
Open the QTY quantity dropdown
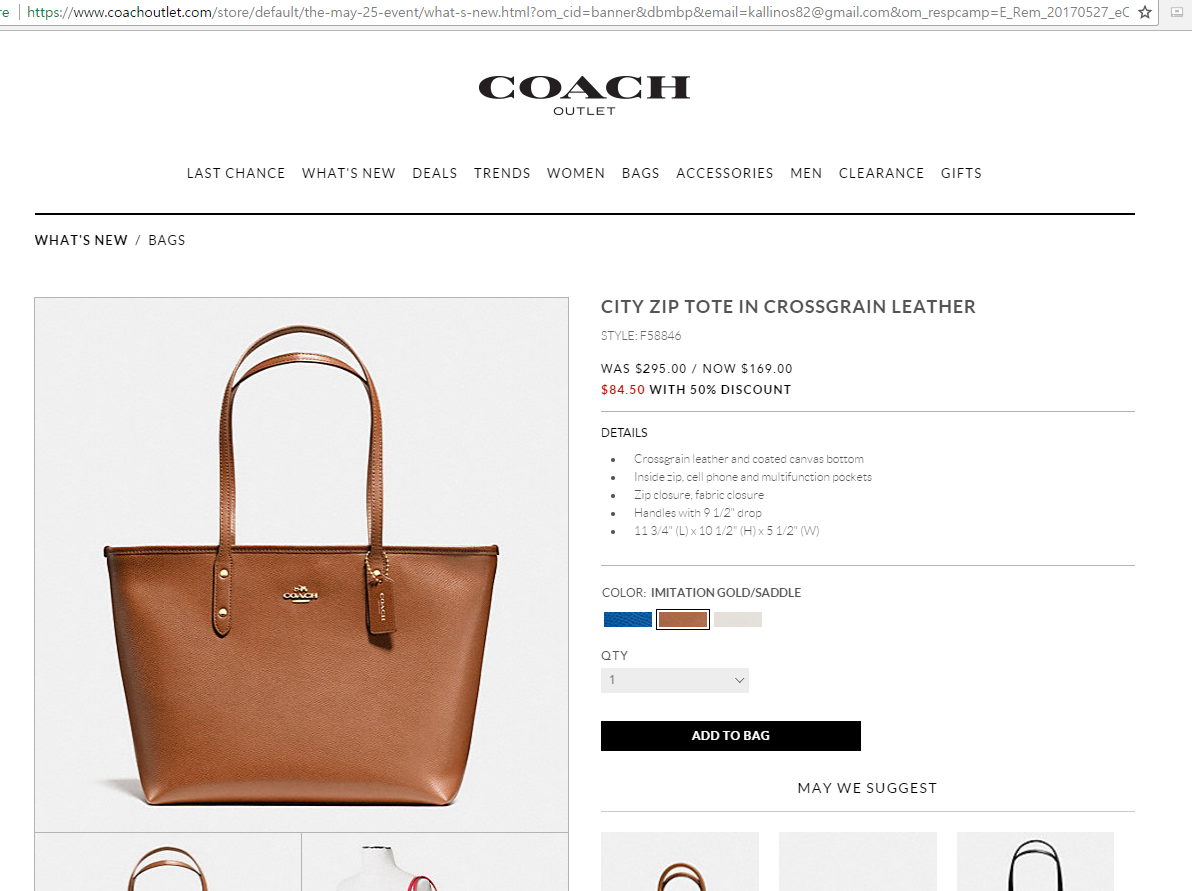[674, 680]
